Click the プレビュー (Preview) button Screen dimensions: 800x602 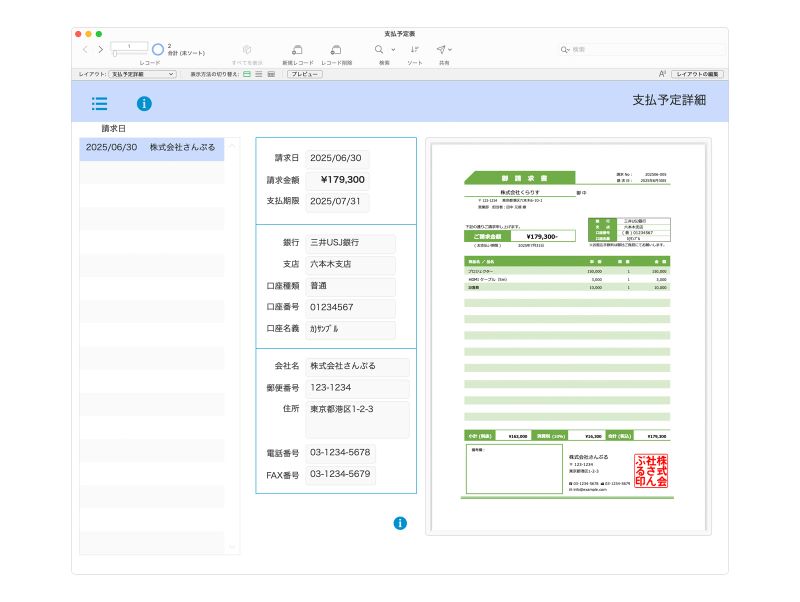304,74
